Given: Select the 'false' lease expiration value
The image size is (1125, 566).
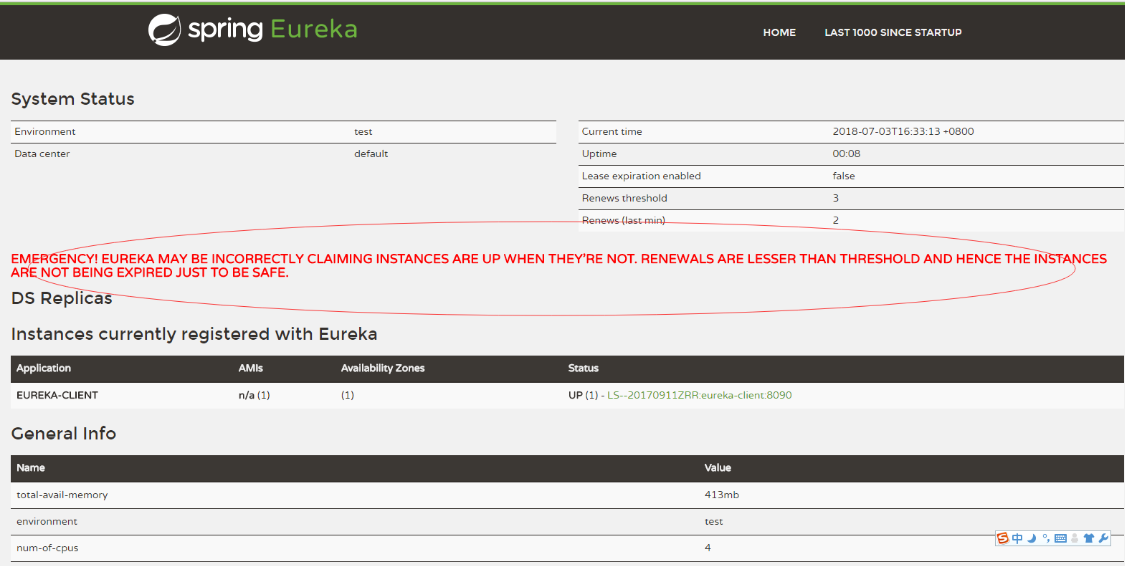Looking at the screenshot, I should pyautogui.click(x=844, y=176).
